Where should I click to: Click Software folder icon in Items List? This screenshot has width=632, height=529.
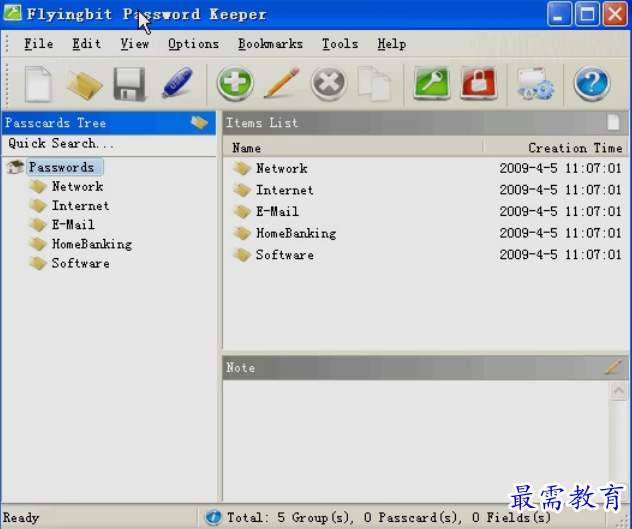point(242,254)
